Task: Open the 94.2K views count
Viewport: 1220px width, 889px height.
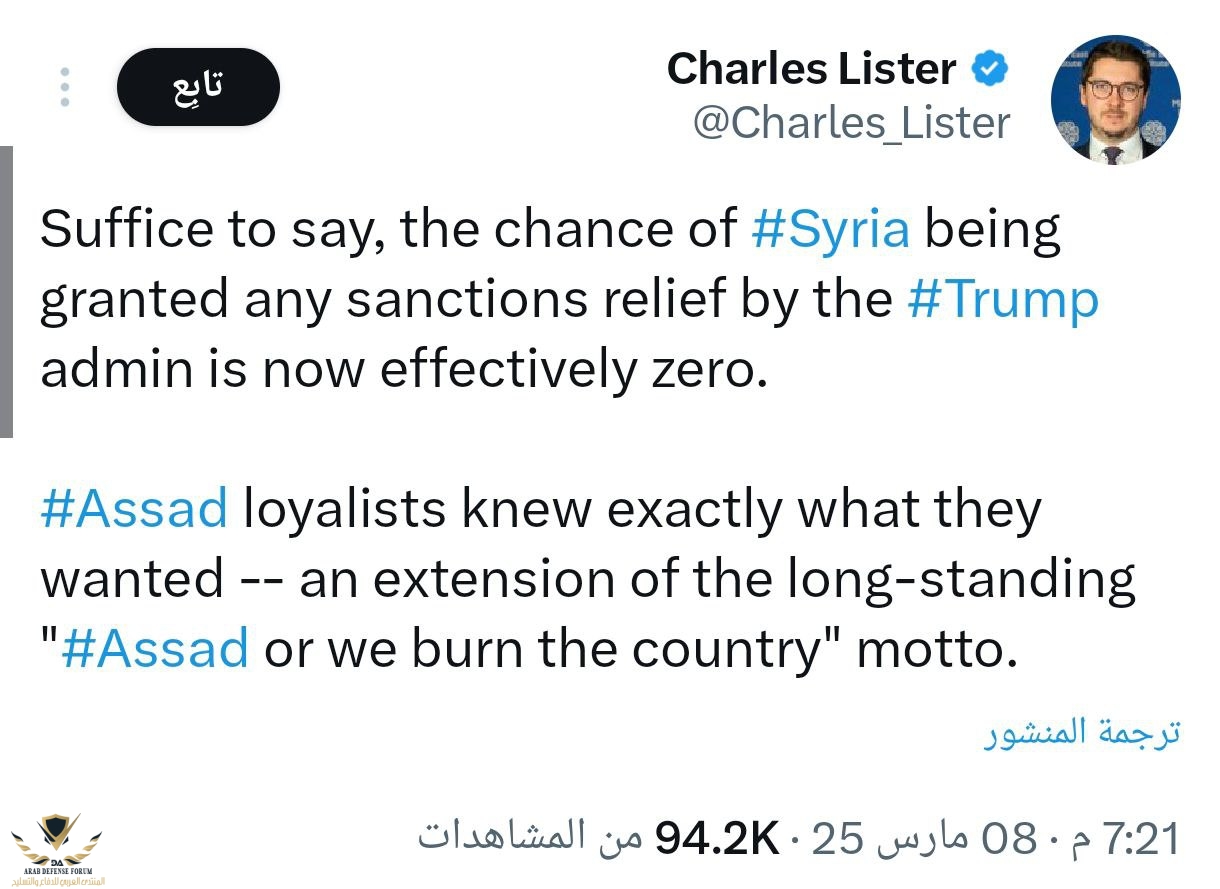Action: (716, 838)
